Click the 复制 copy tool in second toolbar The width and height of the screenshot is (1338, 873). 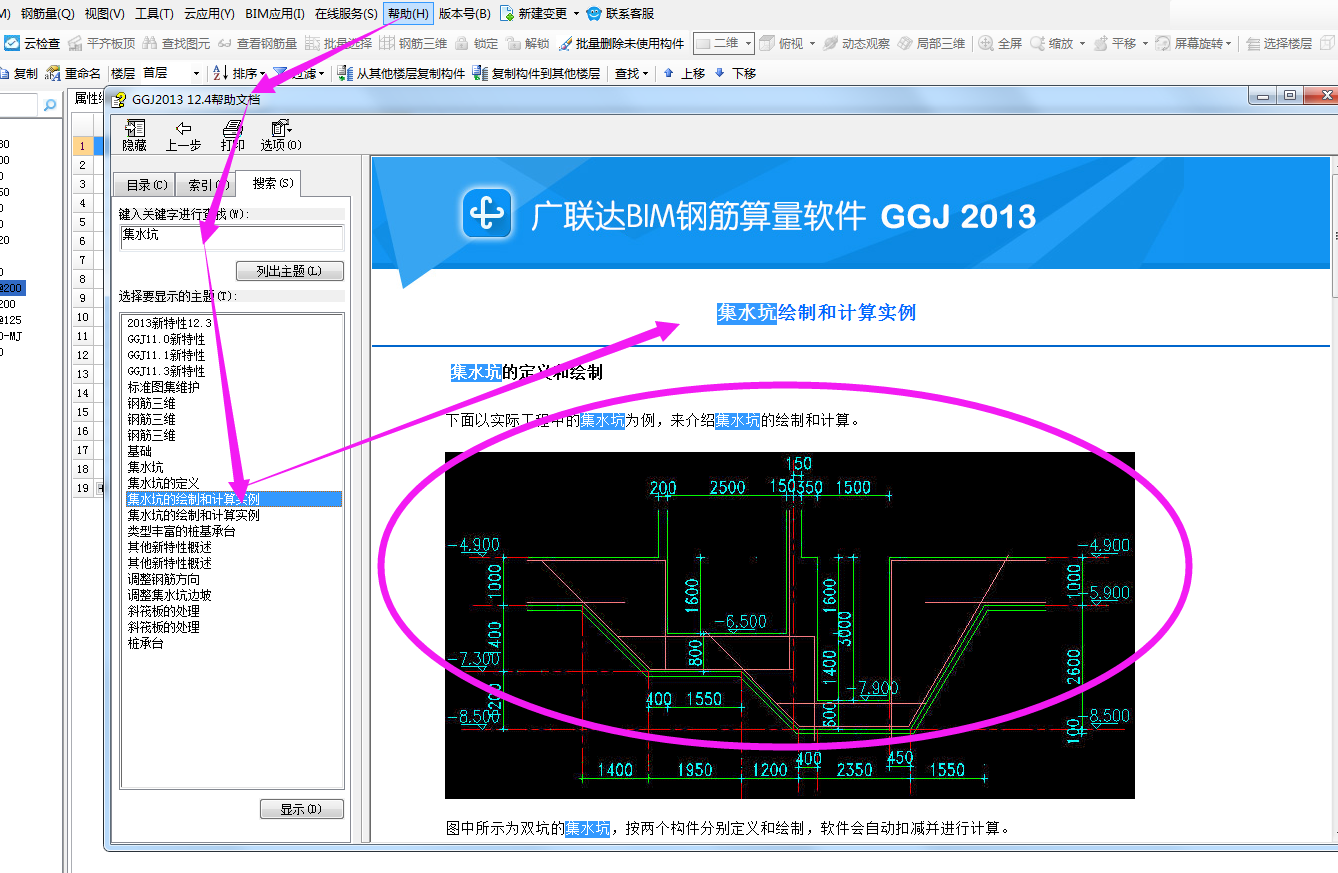[19, 74]
